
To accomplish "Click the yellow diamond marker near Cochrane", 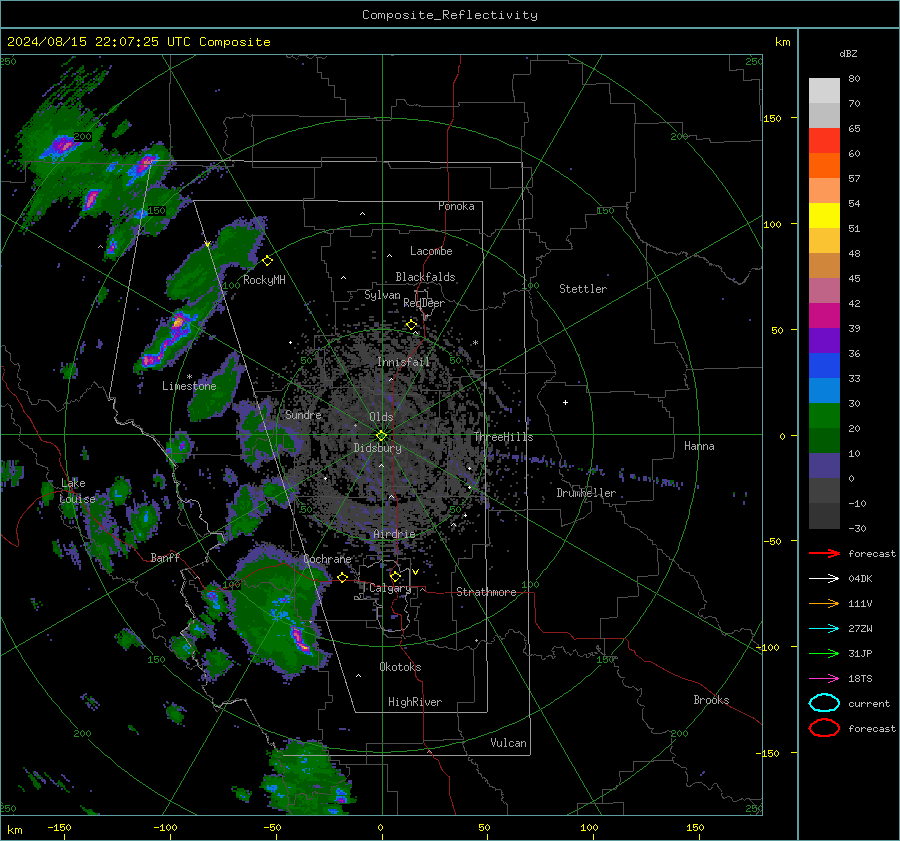I will click(x=342, y=578).
